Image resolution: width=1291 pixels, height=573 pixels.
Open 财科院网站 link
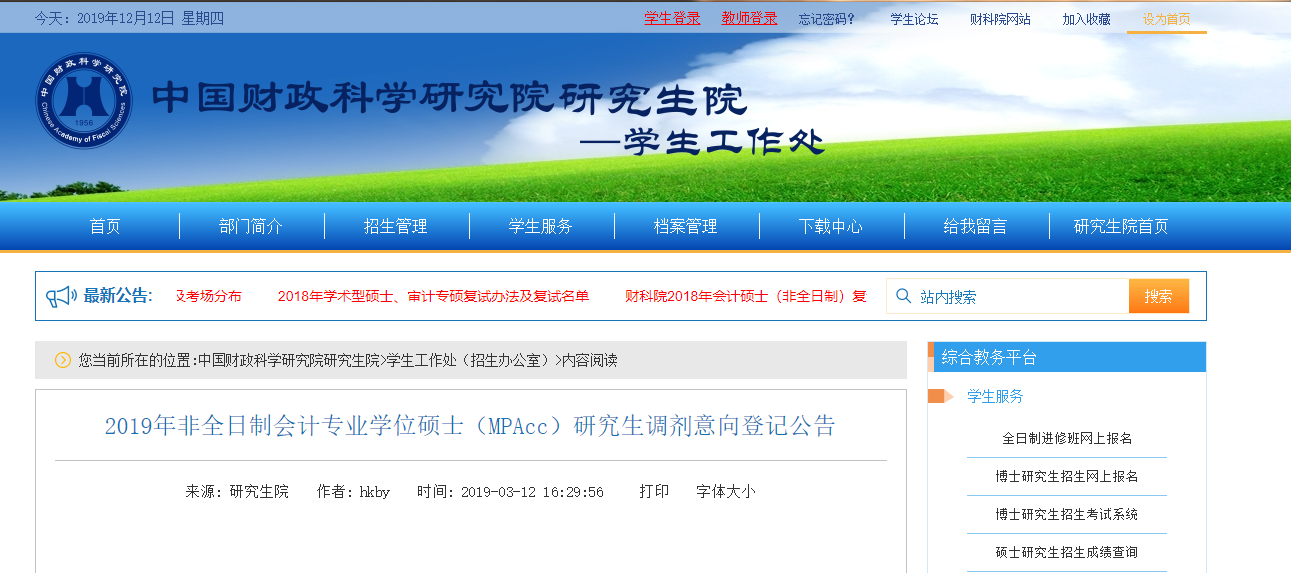(1000, 19)
